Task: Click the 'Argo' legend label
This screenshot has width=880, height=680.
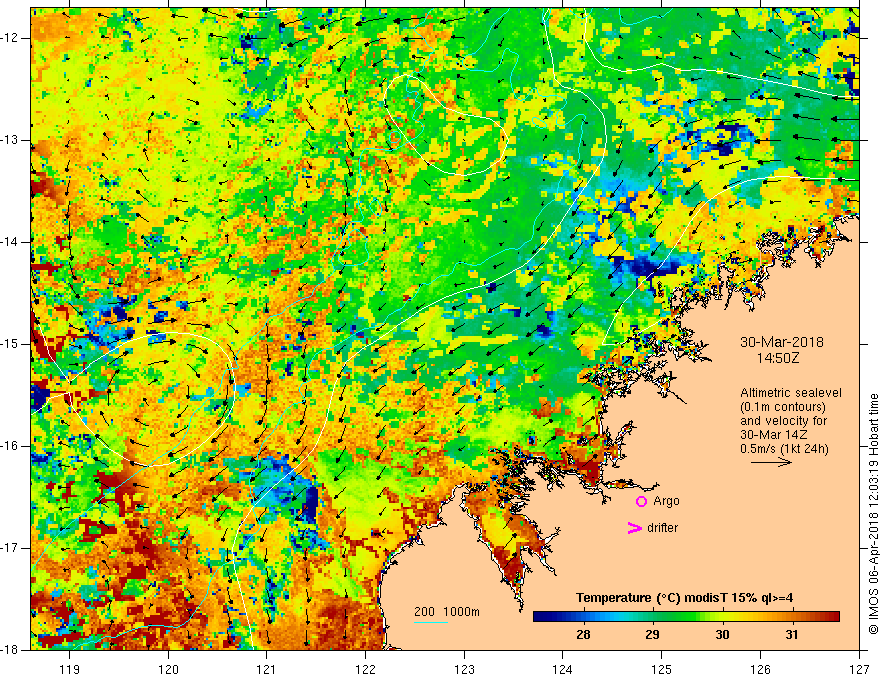Action: (x=666, y=501)
